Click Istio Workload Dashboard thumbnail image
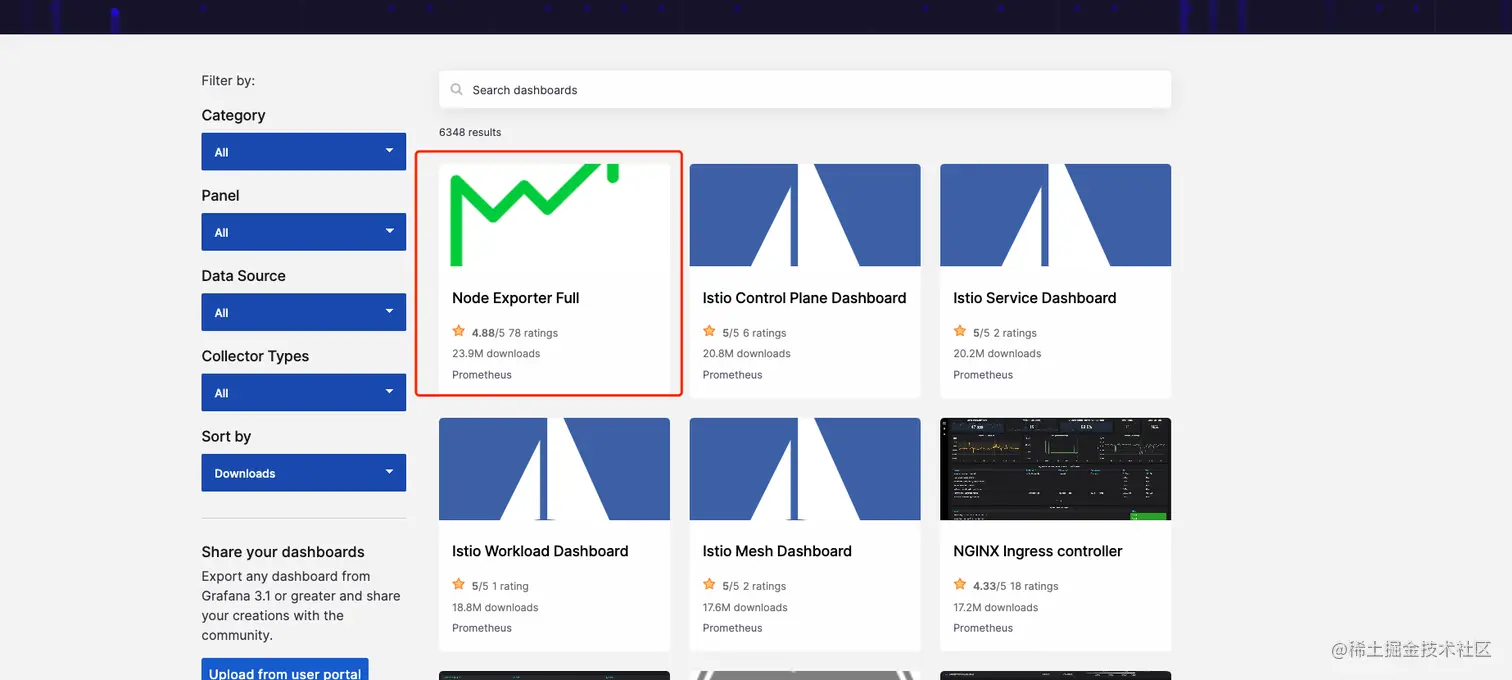 click(x=554, y=469)
